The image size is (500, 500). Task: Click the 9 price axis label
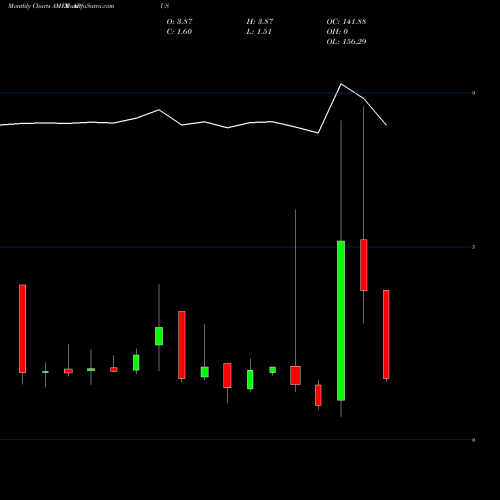coord(473,93)
